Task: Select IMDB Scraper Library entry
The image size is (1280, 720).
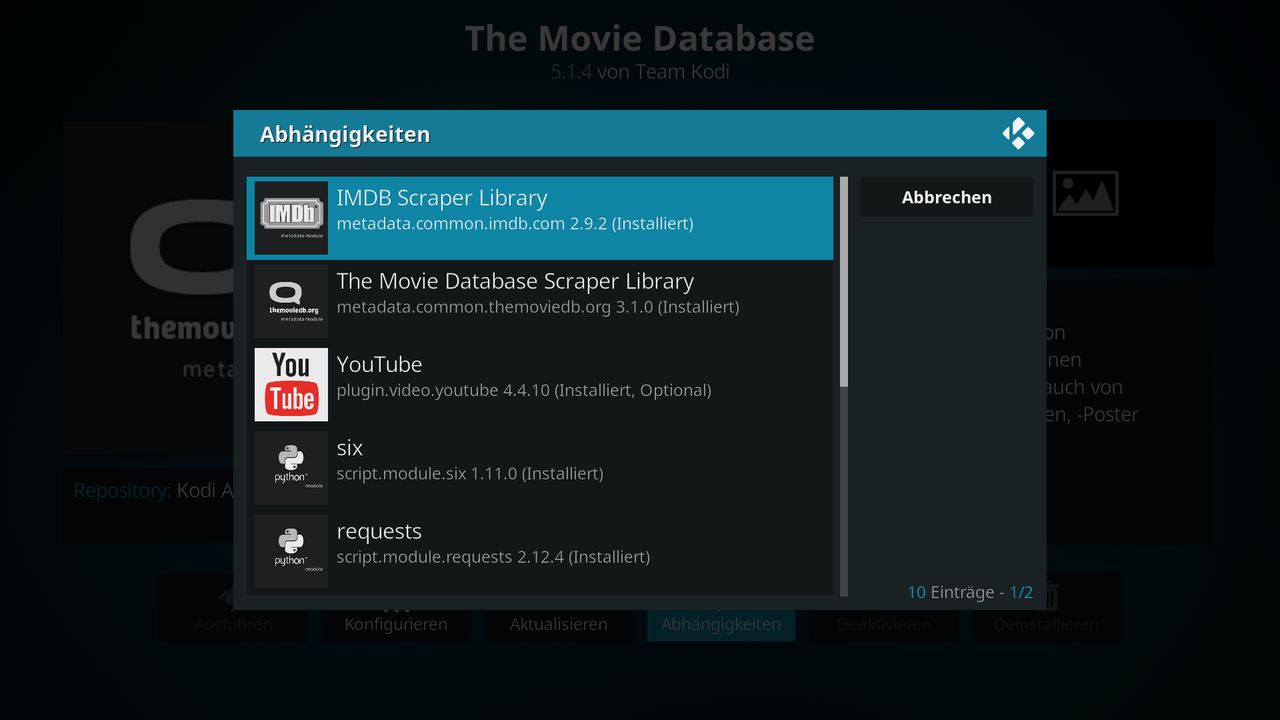Action: click(x=540, y=218)
